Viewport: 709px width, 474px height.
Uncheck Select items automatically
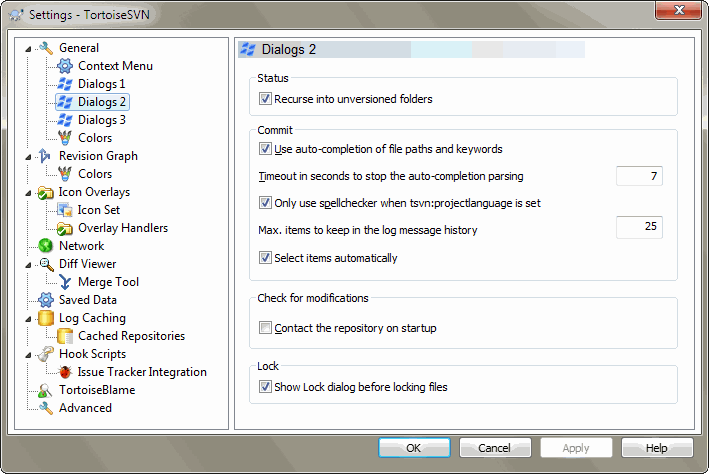265,258
